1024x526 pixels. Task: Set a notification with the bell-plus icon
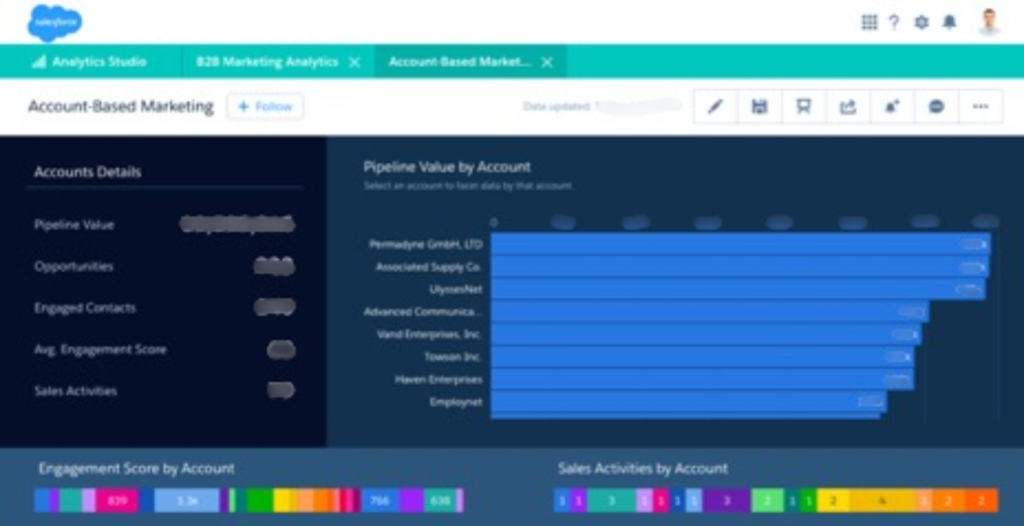click(x=892, y=107)
